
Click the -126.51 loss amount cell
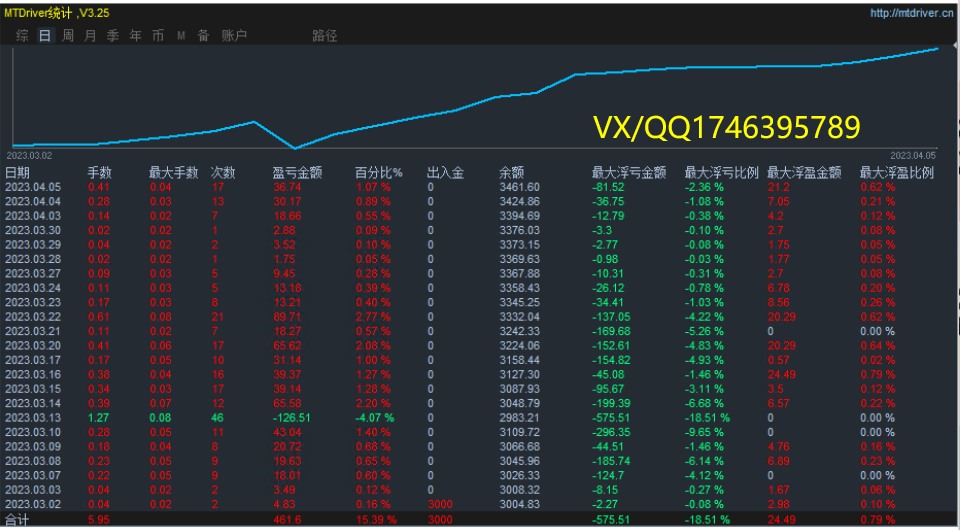click(x=293, y=418)
